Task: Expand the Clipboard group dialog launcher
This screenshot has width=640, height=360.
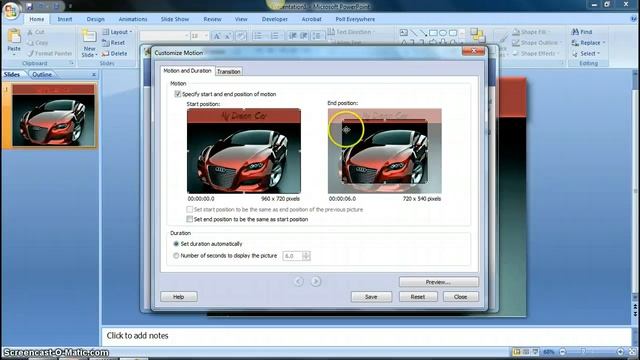Action: [71, 63]
